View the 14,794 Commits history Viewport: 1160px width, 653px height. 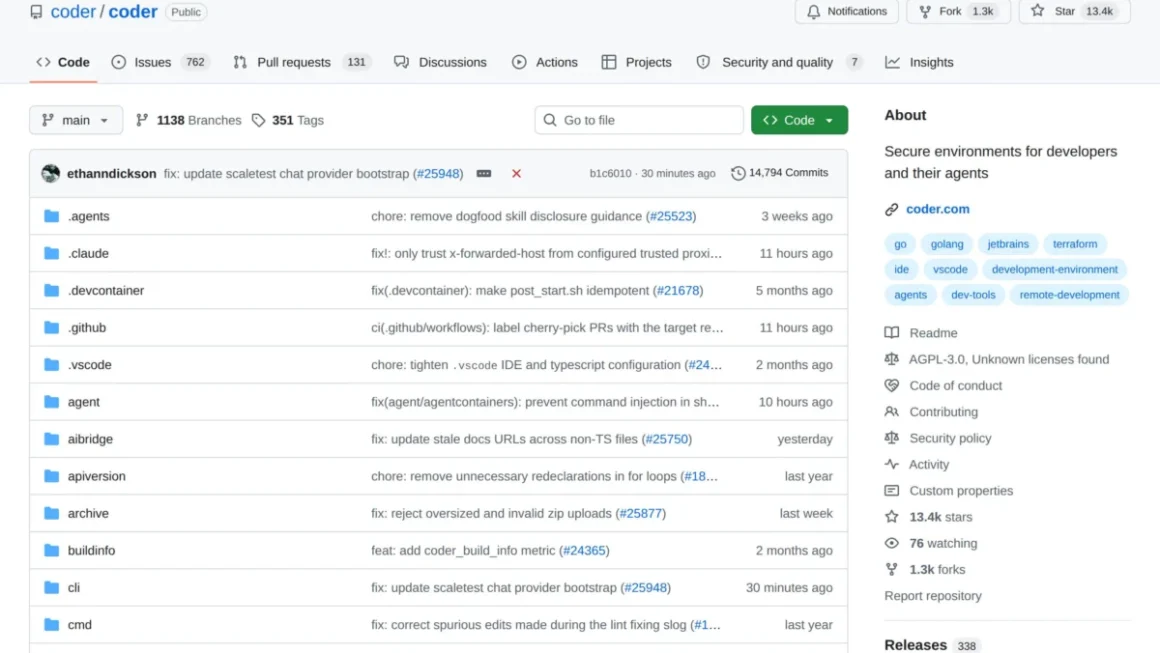[x=780, y=173]
